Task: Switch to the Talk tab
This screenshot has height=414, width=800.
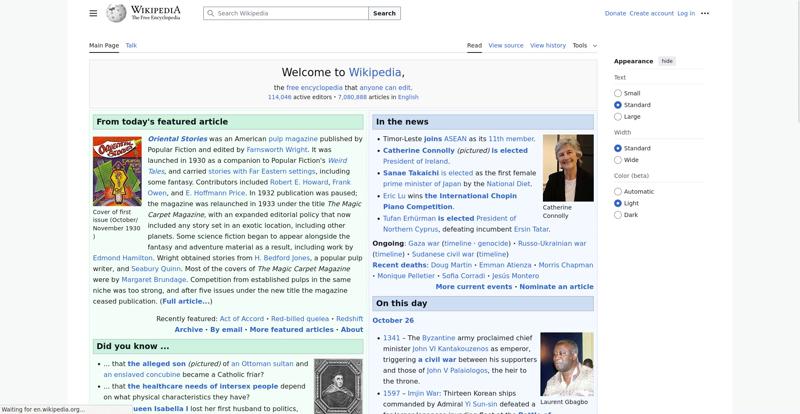Action: point(131,45)
